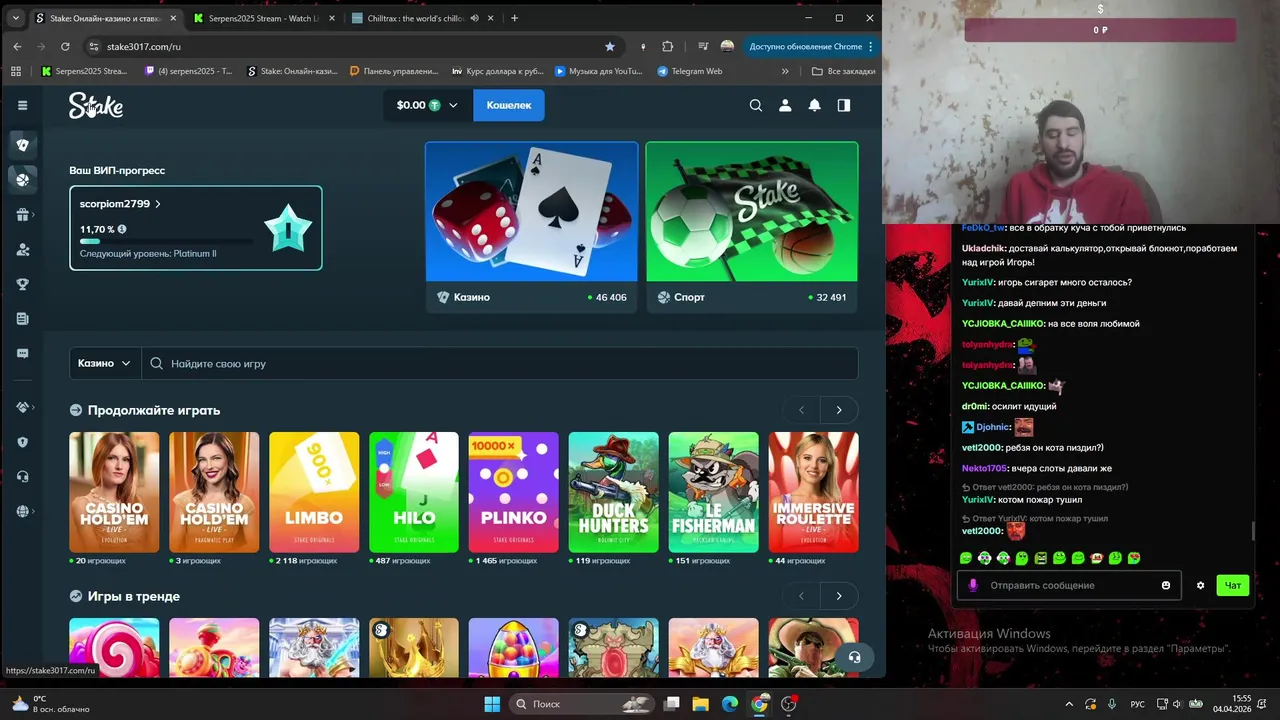Open the Казино category card
The width and height of the screenshot is (1280, 720).
tap(532, 227)
